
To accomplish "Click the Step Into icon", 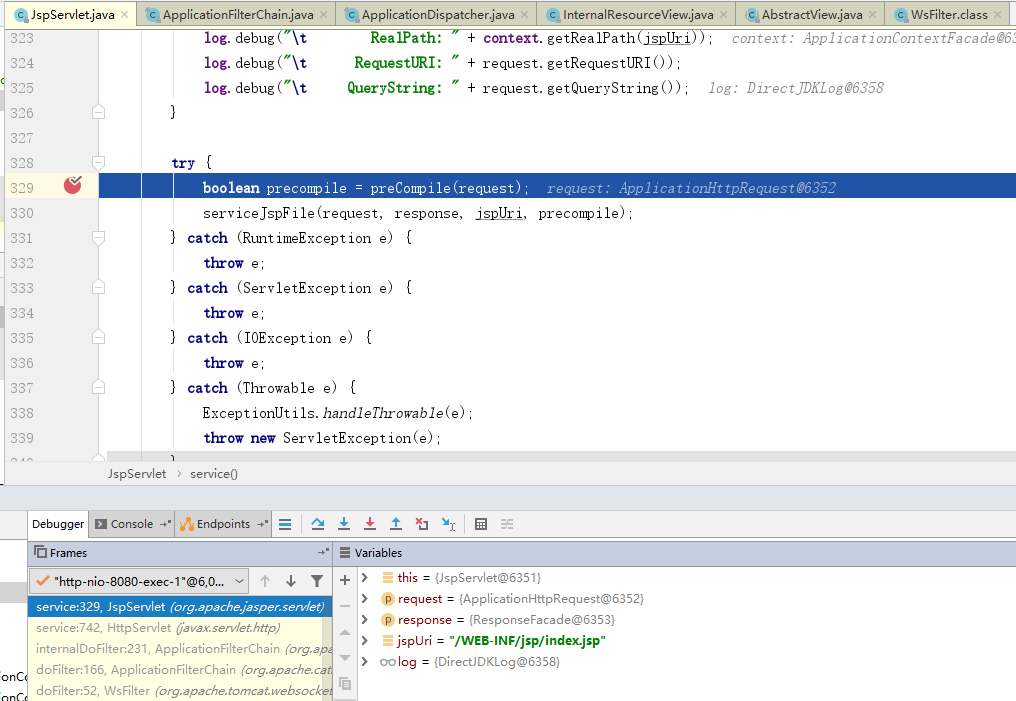I will tap(344, 524).
